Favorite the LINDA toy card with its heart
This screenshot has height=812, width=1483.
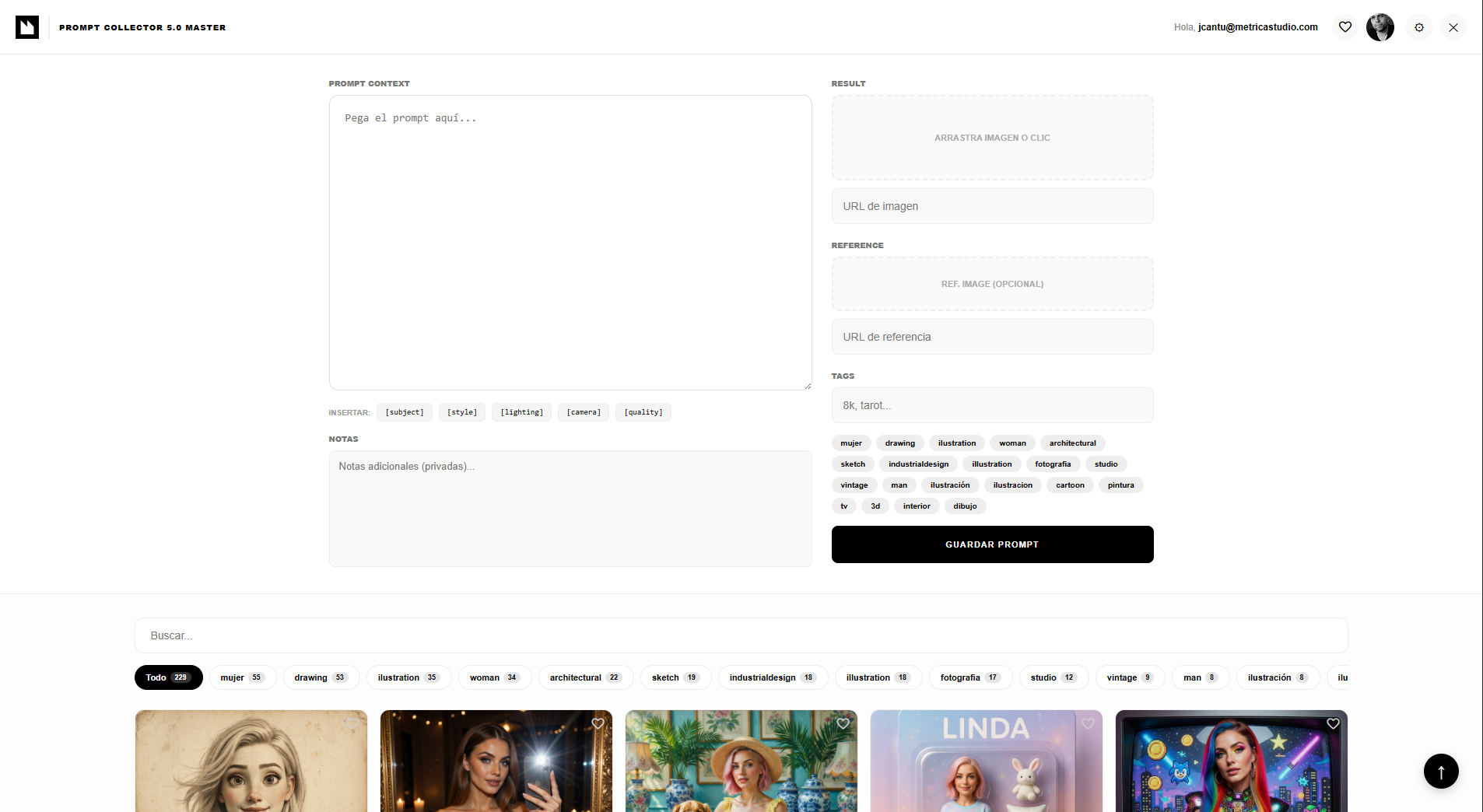pos(1088,723)
